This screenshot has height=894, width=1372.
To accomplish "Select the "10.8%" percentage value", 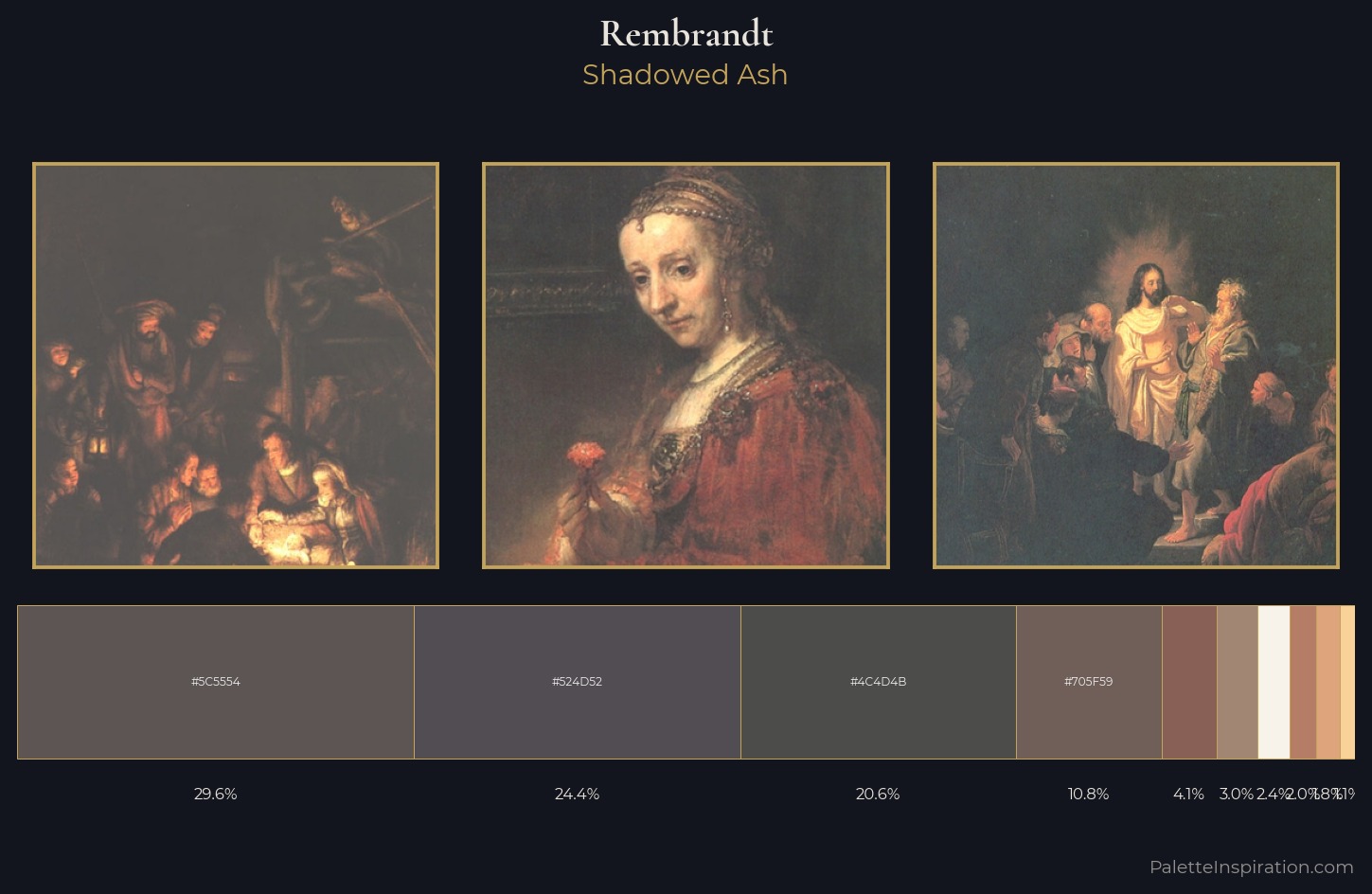I will [x=1089, y=794].
